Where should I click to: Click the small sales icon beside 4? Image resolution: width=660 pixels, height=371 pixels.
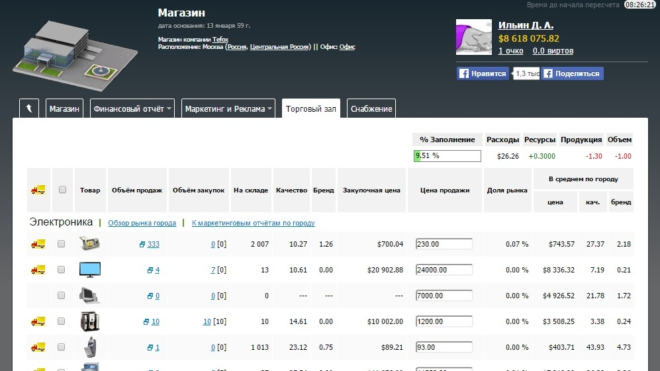click(149, 270)
